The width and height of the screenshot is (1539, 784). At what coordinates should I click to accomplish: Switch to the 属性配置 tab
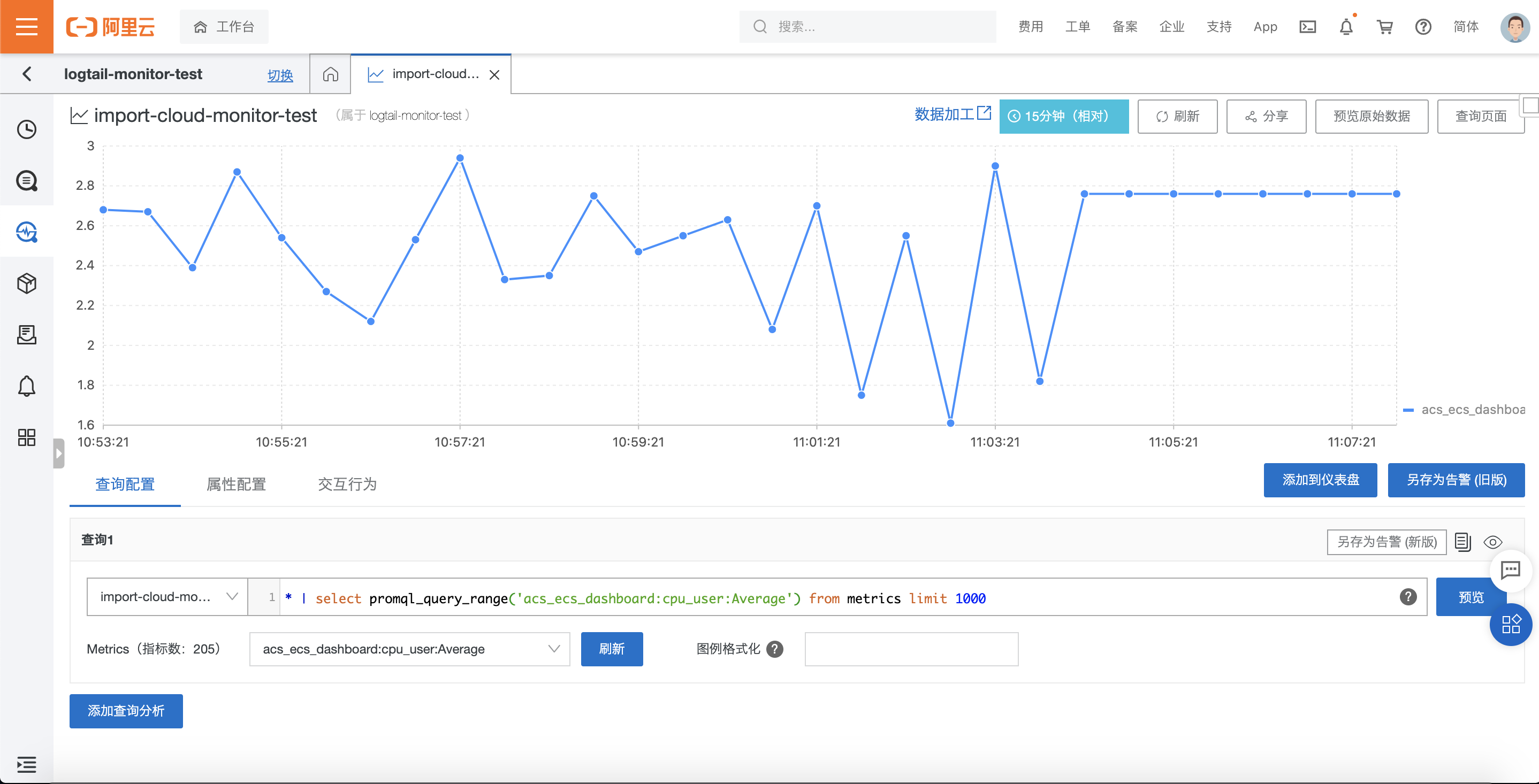click(236, 485)
